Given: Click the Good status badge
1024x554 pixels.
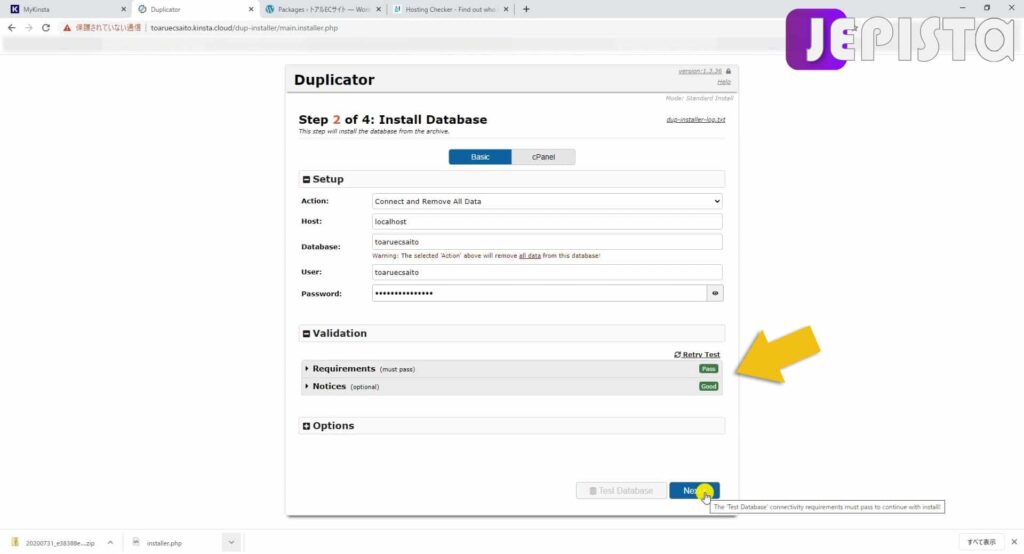Looking at the screenshot, I should 709,387.
